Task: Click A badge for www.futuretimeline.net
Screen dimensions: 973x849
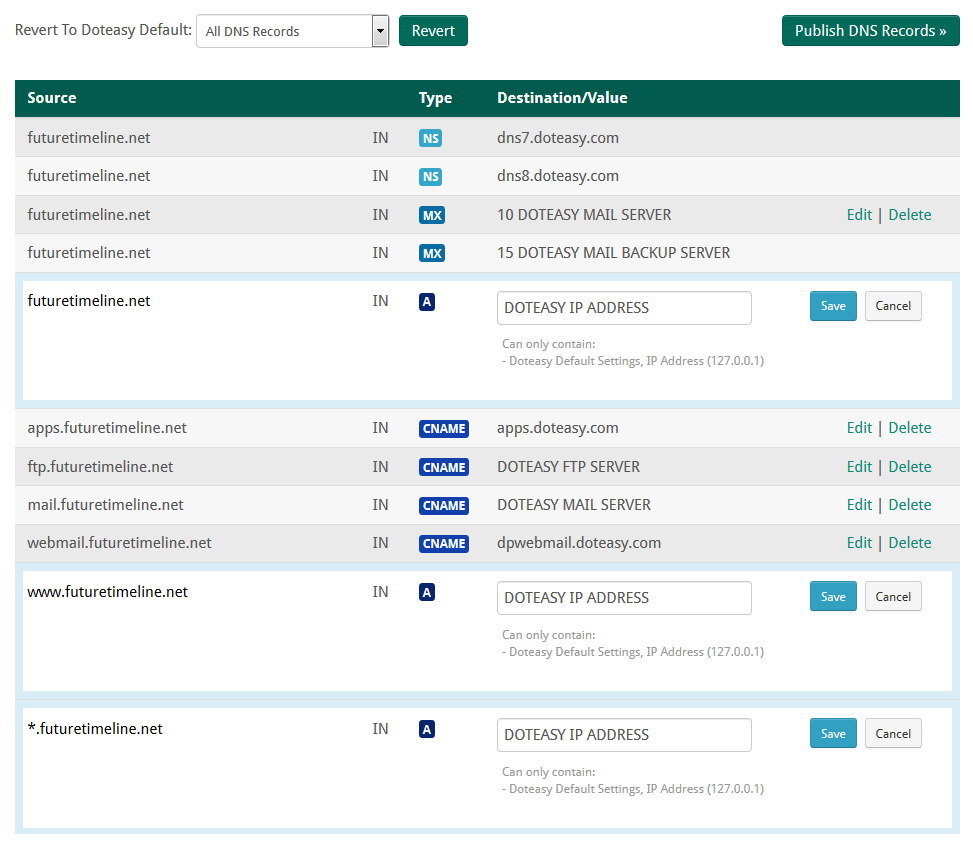Action: pyautogui.click(x=427, y=592)
